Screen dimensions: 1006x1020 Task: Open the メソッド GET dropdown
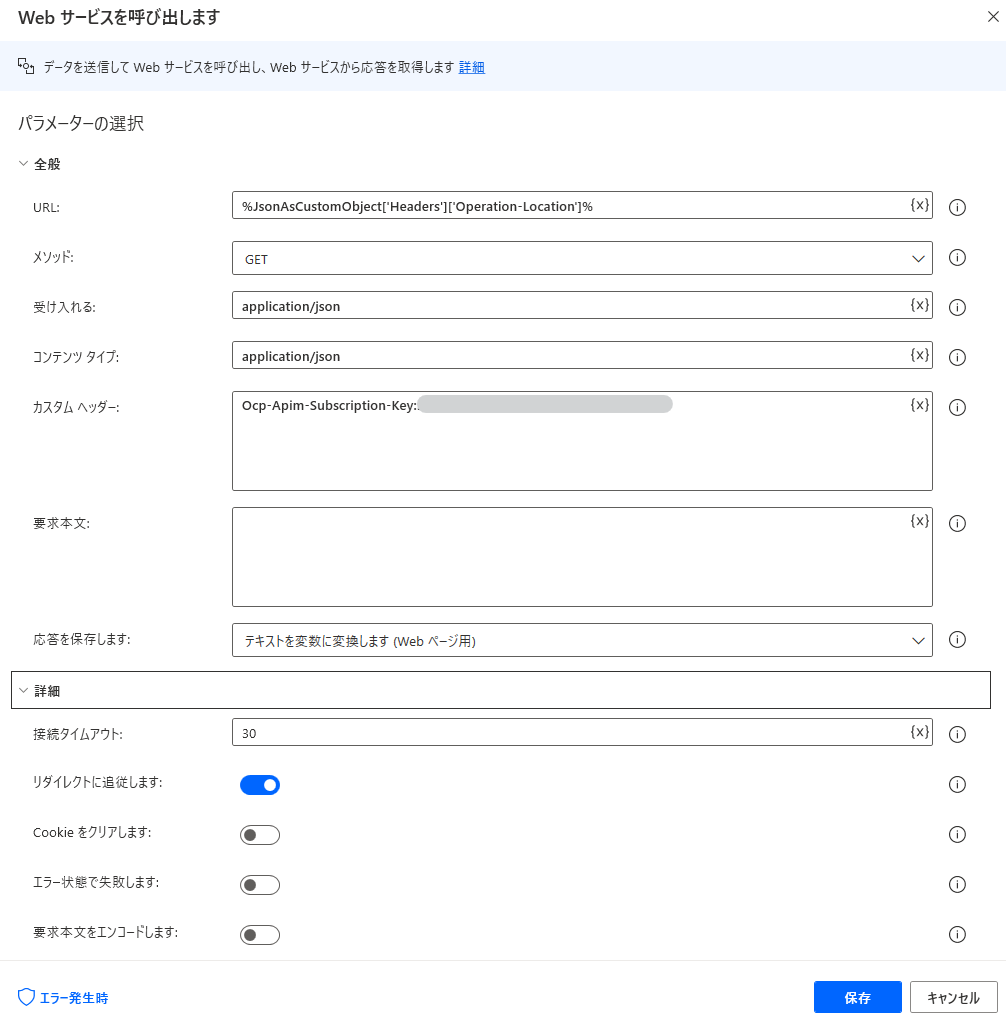[x=582, y=259]
